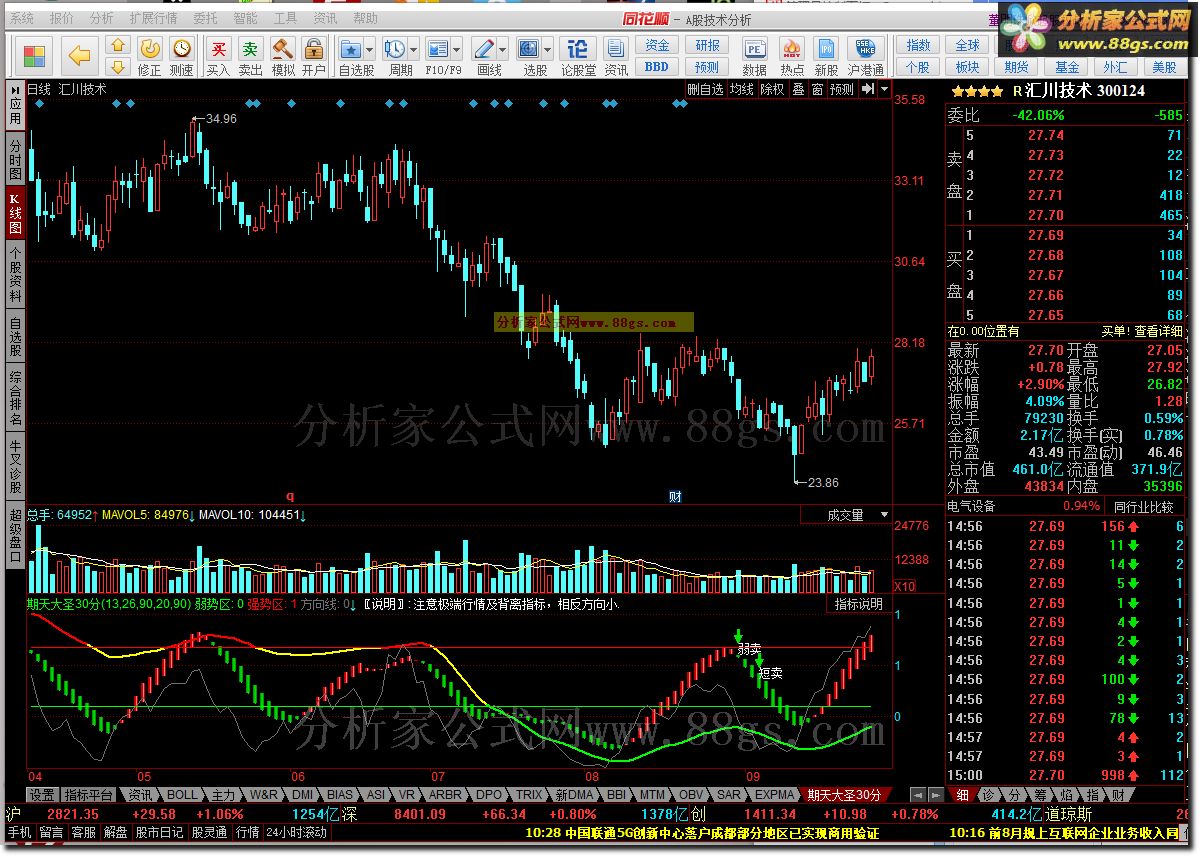Click the 选股 stock picker icon
This screenshot has height=856, width=1200.
click(x=529, y=49)
